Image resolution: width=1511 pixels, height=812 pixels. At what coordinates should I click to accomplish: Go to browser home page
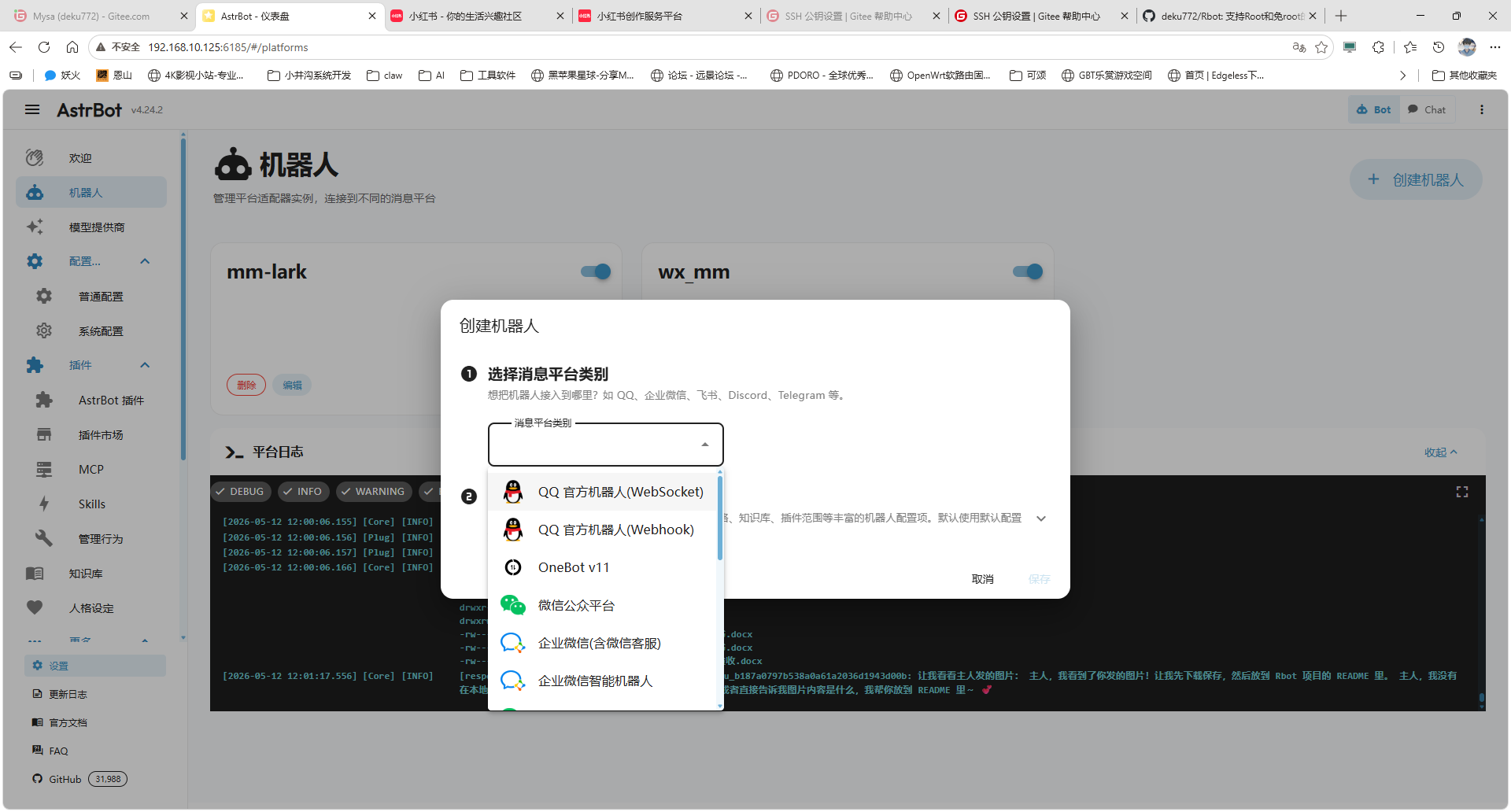[72, 47]
